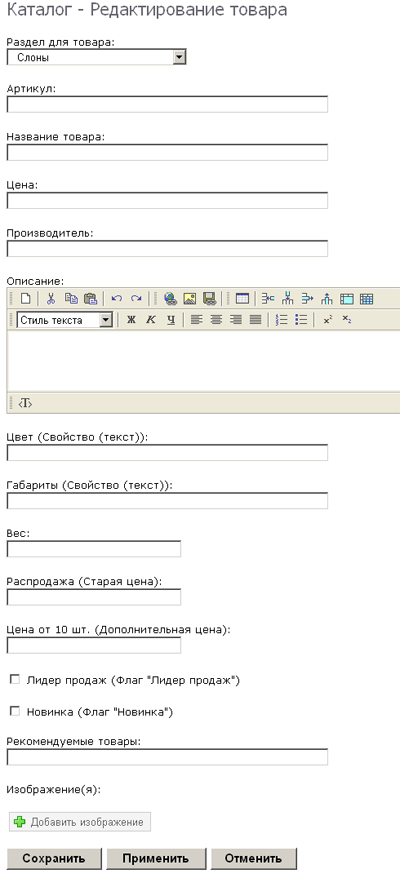Viewport: 400px width, 878px height.
Task: Toggle italic formatting (К)
Action: coord(151,320)
